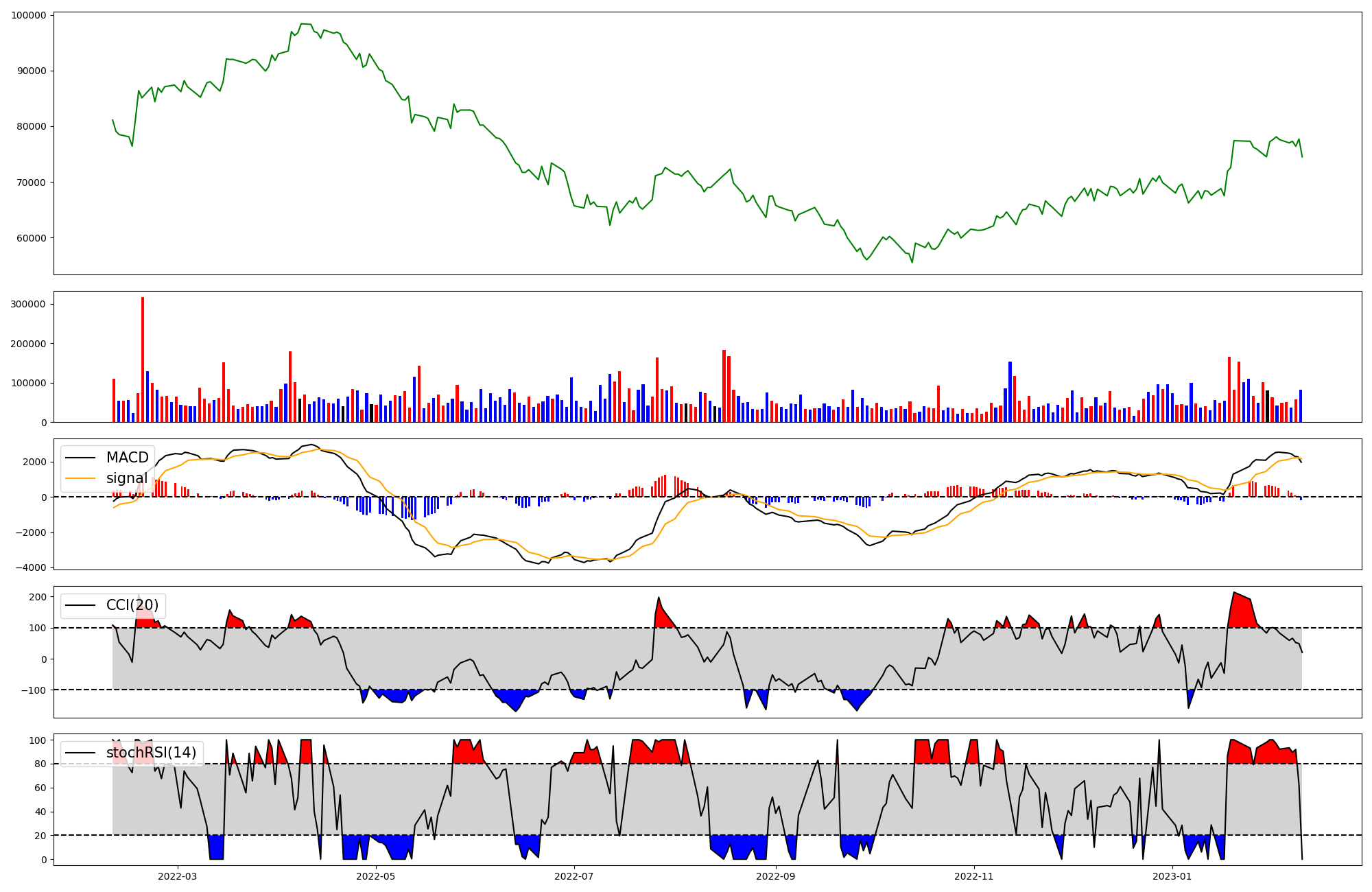The width and height of the screenshot is (1372, 892).
Task: Click the stochRSI(14) legend label
Action: 151,753
